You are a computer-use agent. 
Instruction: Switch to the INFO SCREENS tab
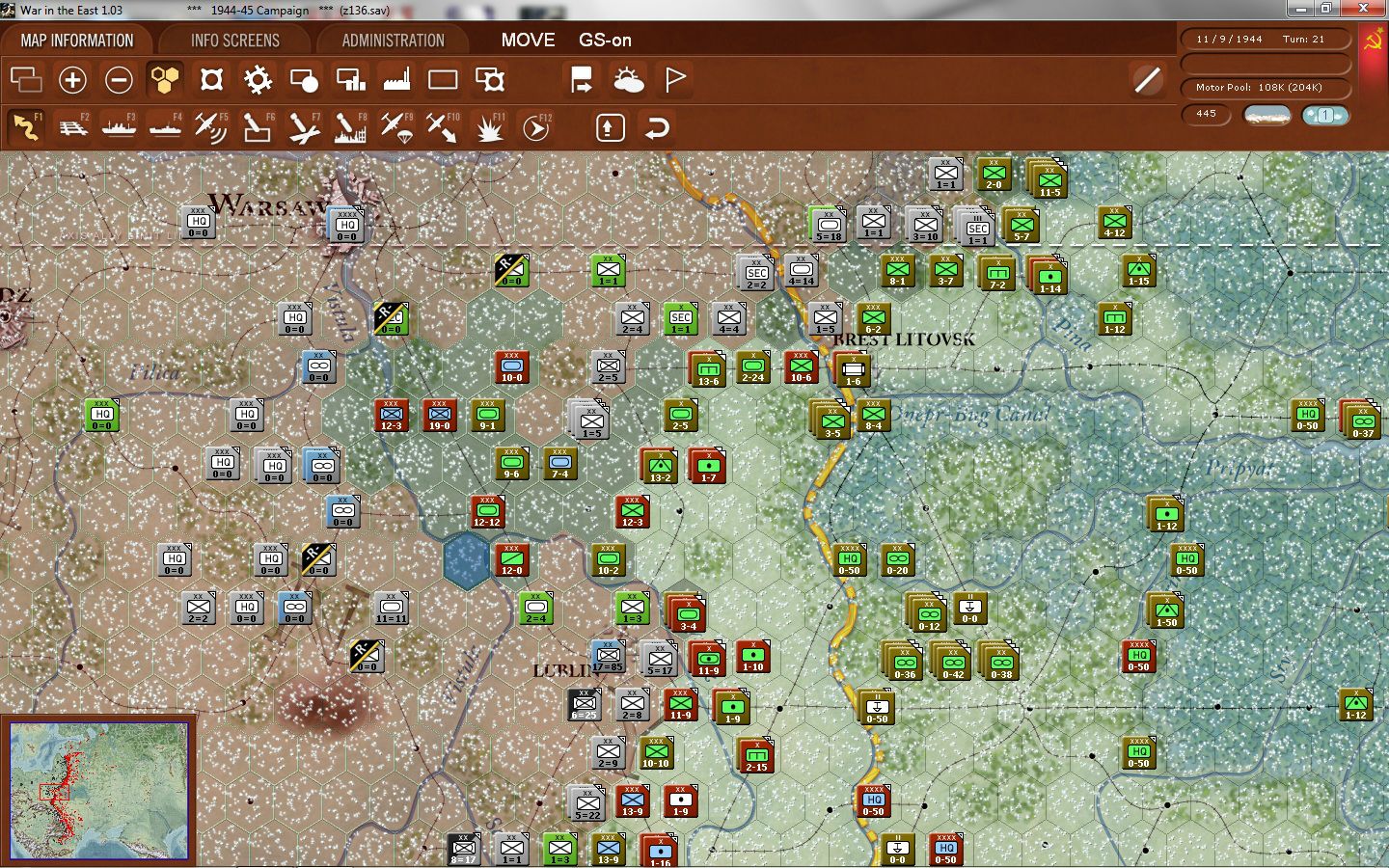[x=235, y=41]
